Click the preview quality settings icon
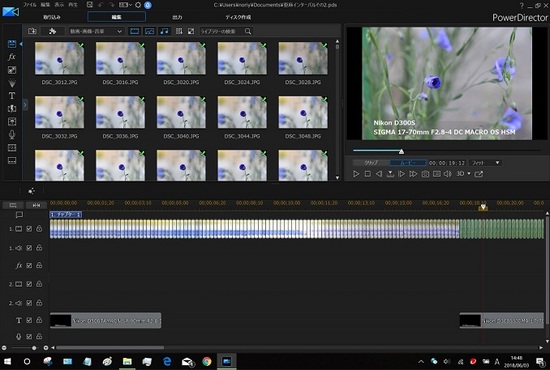Image resolution: width=550 pixels, height=370 pixels. (x=437, y=174)
